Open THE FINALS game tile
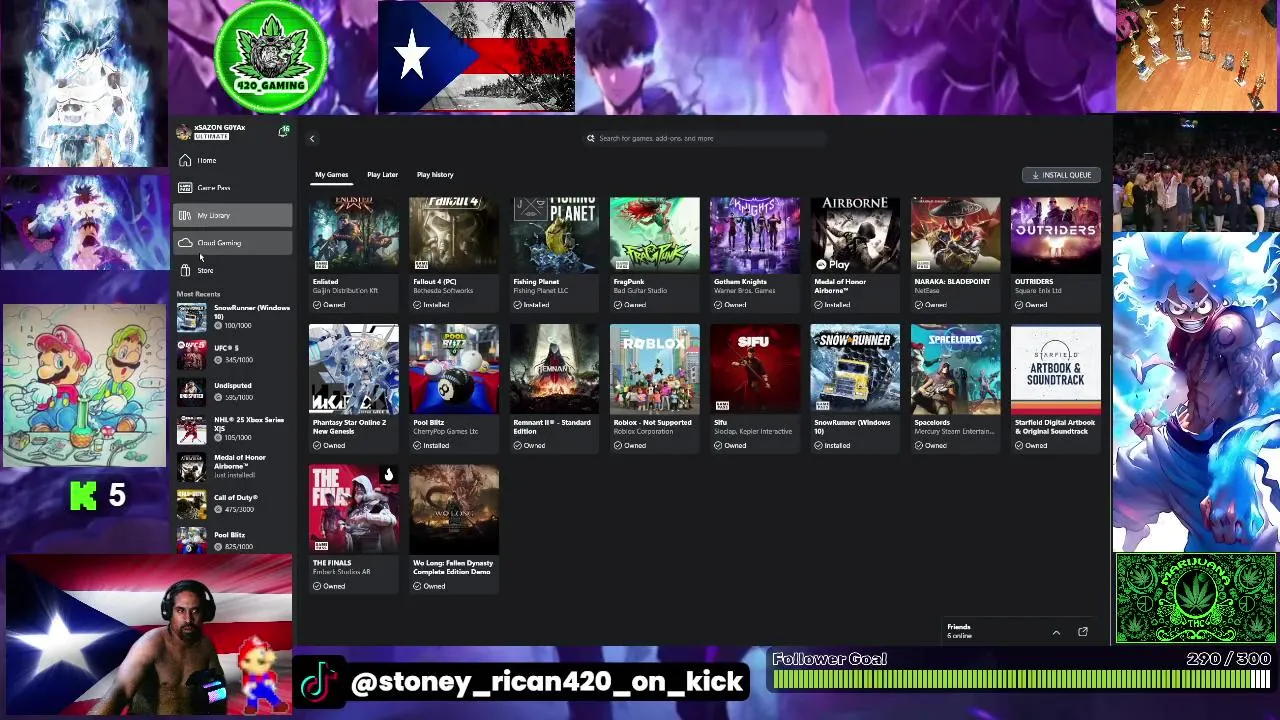 [x=354, y=528]
